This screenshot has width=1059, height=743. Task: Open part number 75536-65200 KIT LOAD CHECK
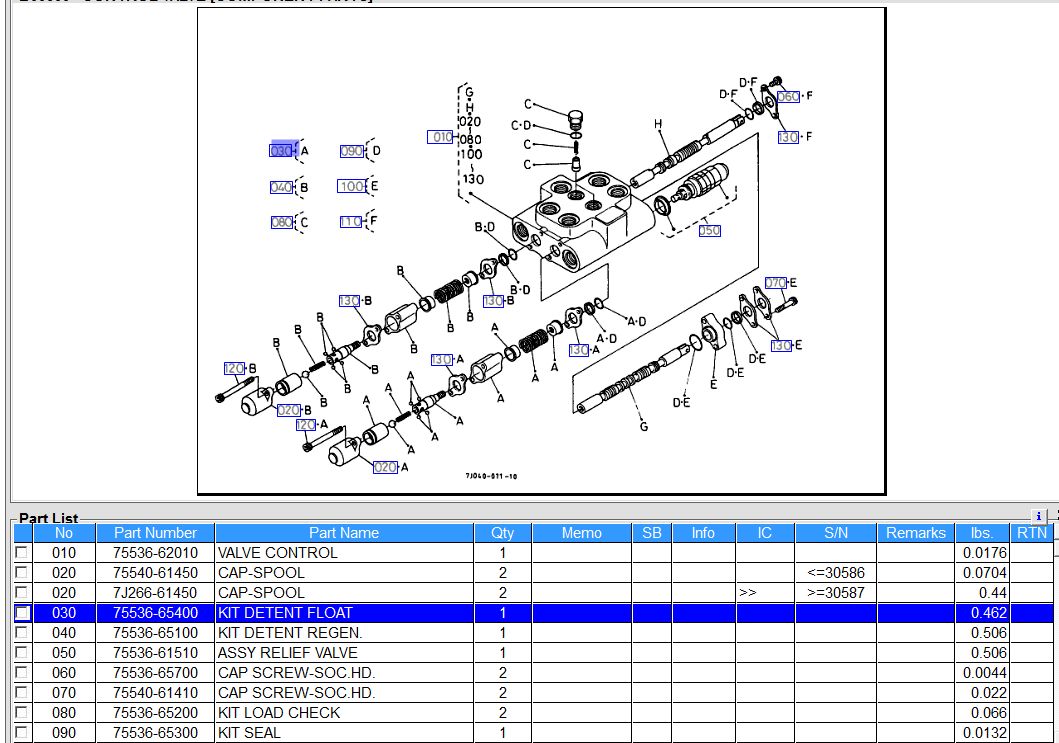[155, 713]
